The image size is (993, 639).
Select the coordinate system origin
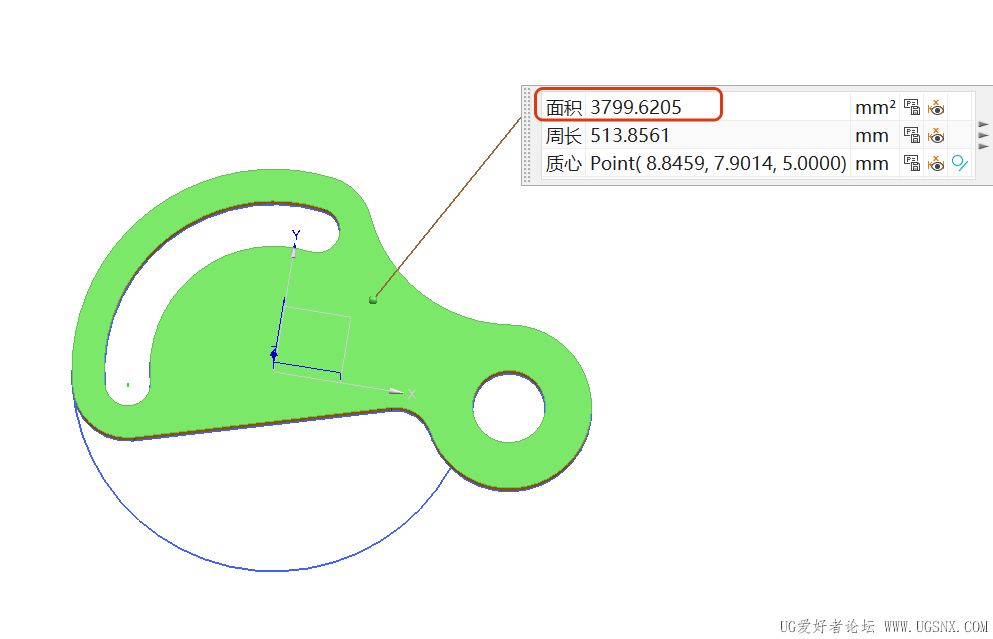tap(274, 354)
